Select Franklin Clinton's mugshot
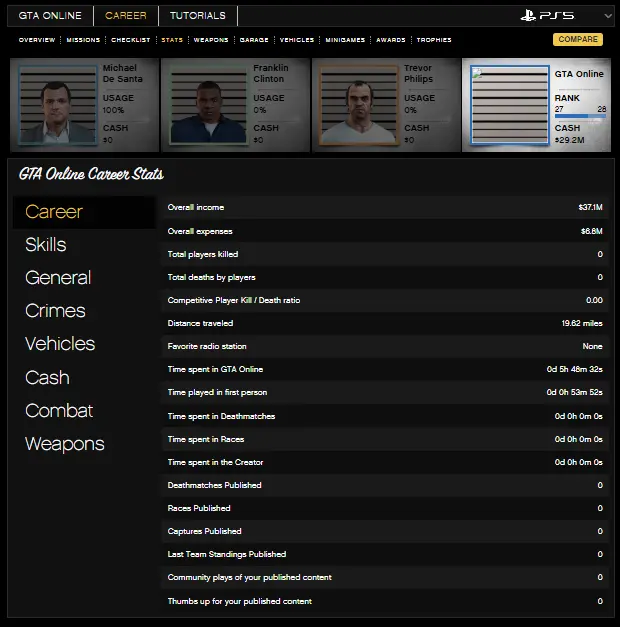Screen dimensions: 620x627 click(208, 105)
